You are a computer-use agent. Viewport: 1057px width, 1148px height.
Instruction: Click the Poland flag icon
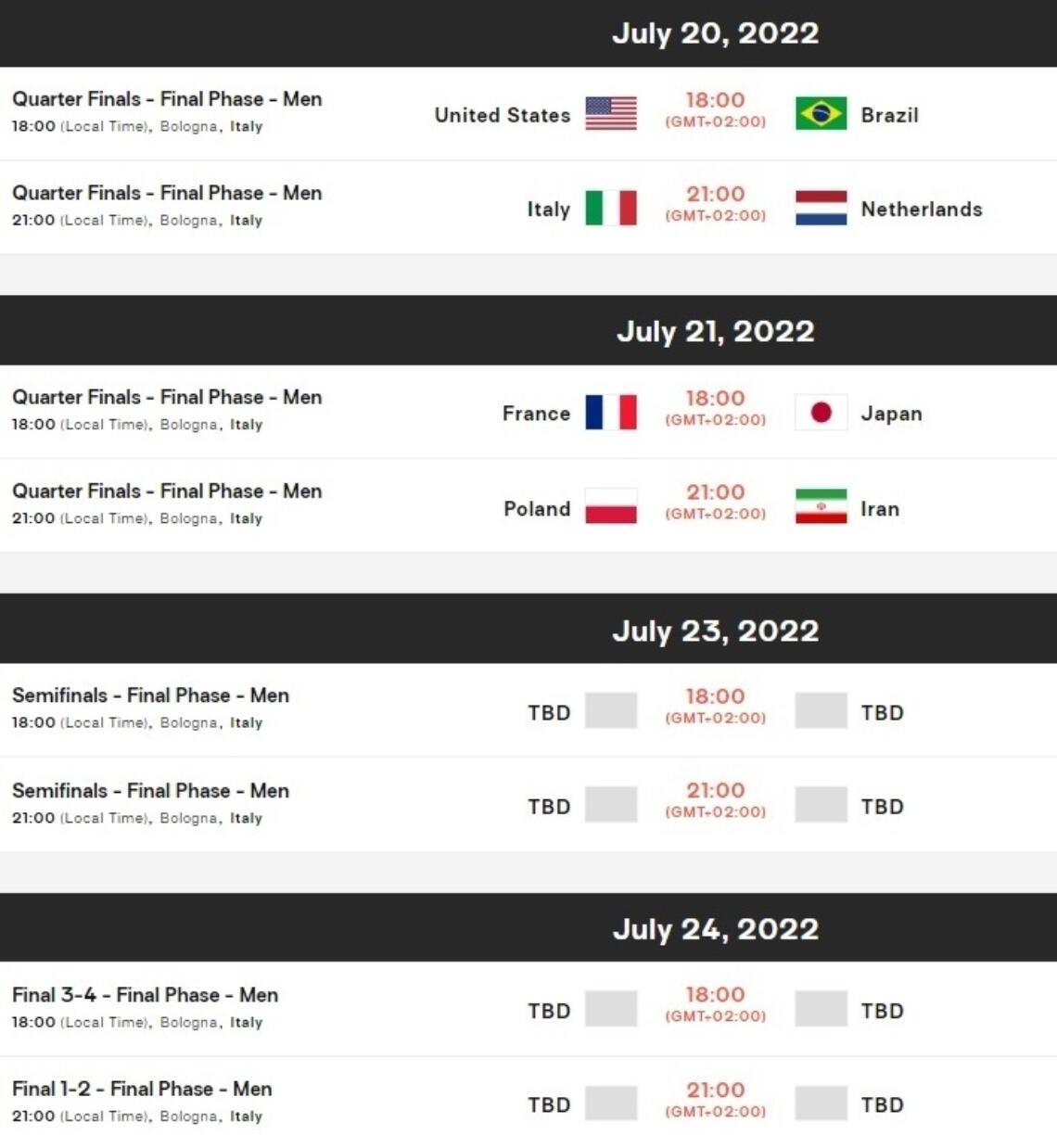coord(611,507)
